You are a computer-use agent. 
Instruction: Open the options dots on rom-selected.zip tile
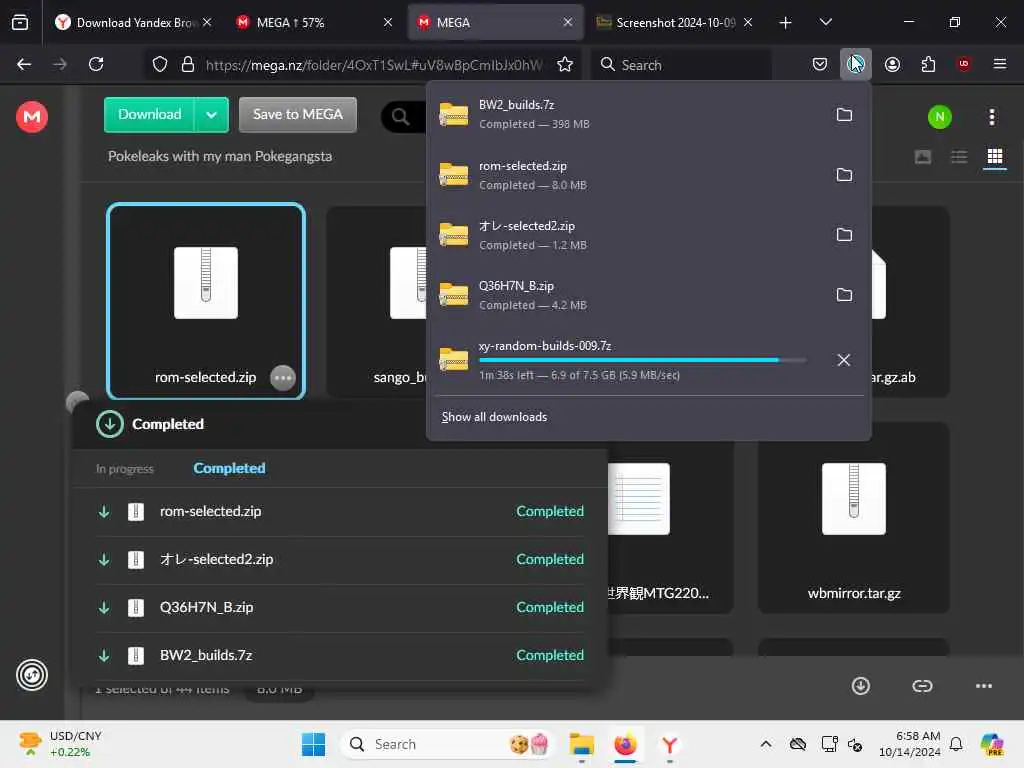(x=283, y=377)
